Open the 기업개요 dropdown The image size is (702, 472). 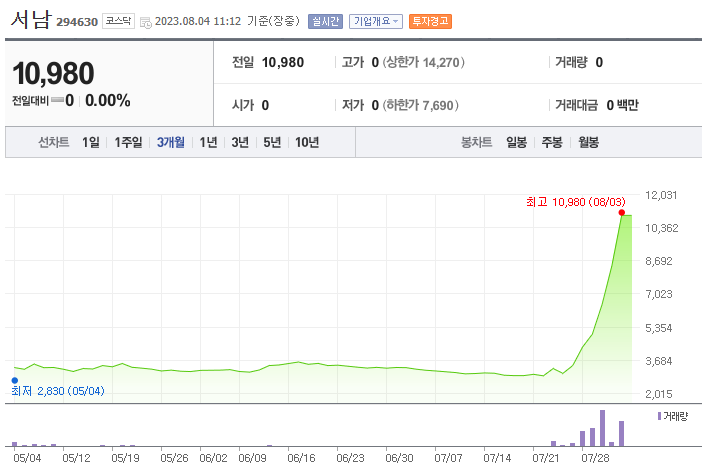coord(376,21)
